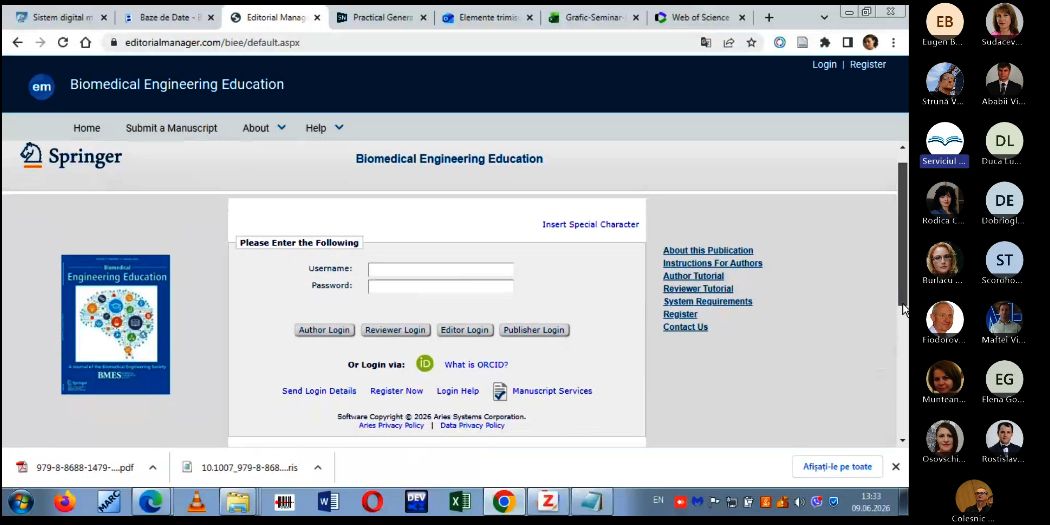The height and width of the screenshot is (525, 1050).
Task: Switch to the Practical Genera tab
Action: (x=382, y=17)
